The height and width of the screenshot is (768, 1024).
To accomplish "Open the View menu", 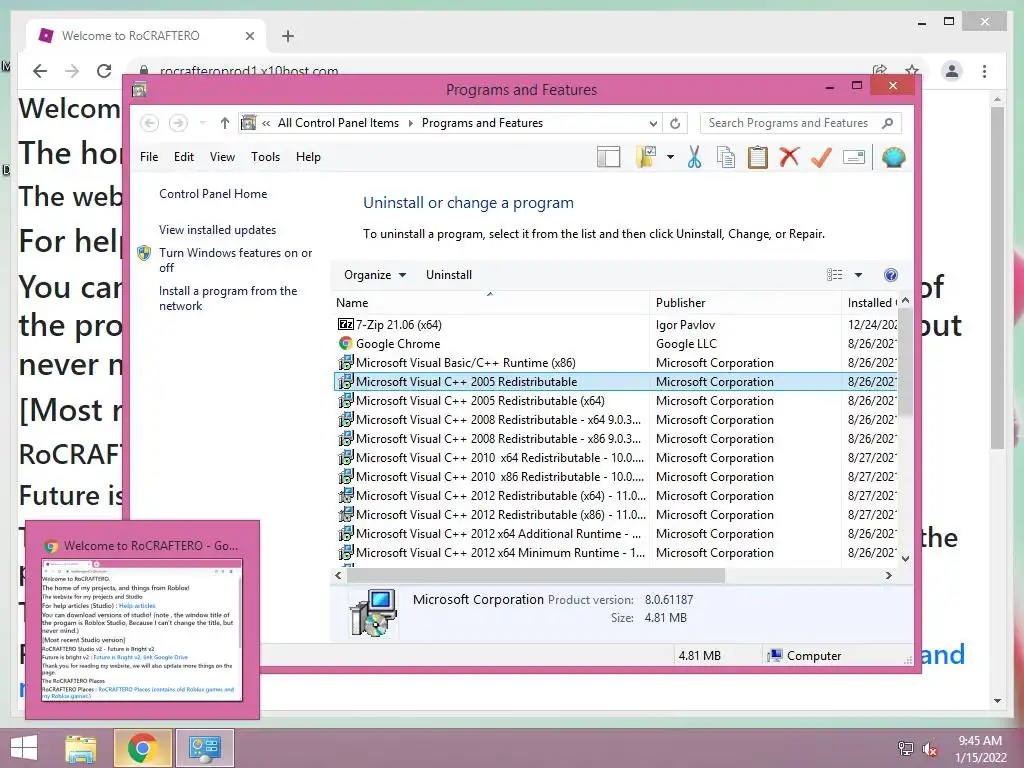I will (222, 157).
